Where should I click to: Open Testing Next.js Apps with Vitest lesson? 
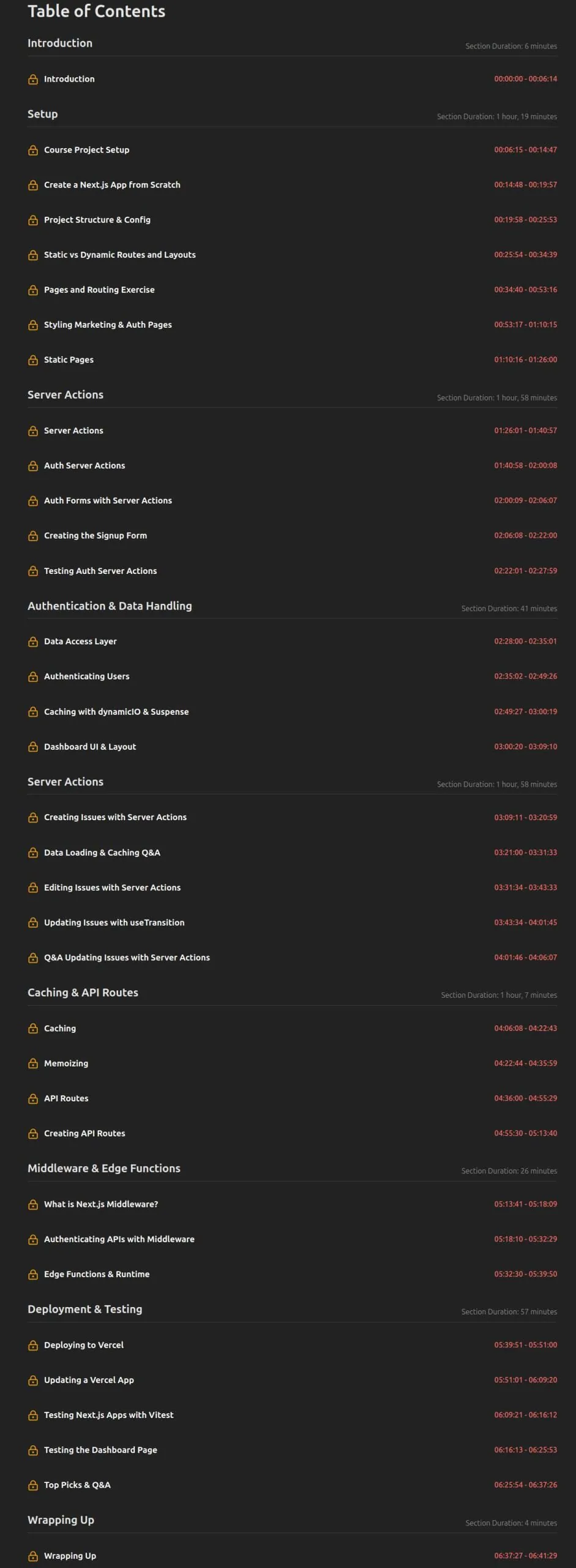108,1415
